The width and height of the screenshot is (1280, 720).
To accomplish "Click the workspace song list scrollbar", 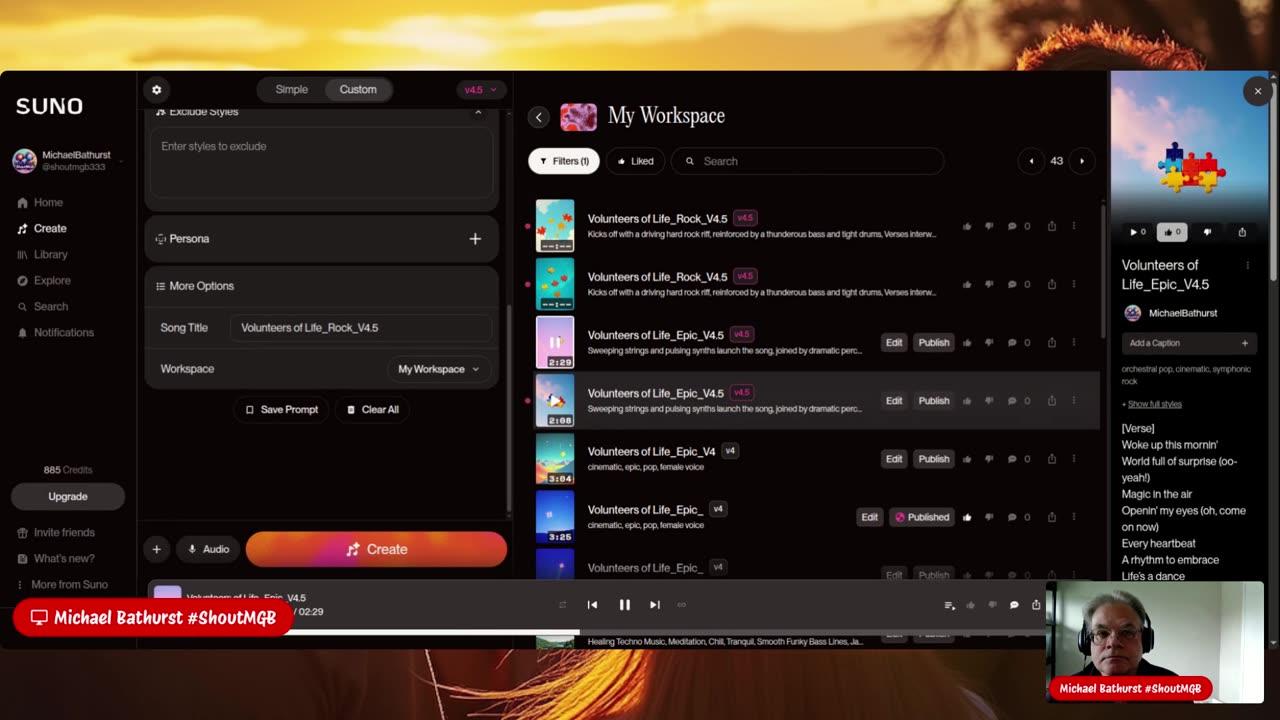I will [1104, 270].
